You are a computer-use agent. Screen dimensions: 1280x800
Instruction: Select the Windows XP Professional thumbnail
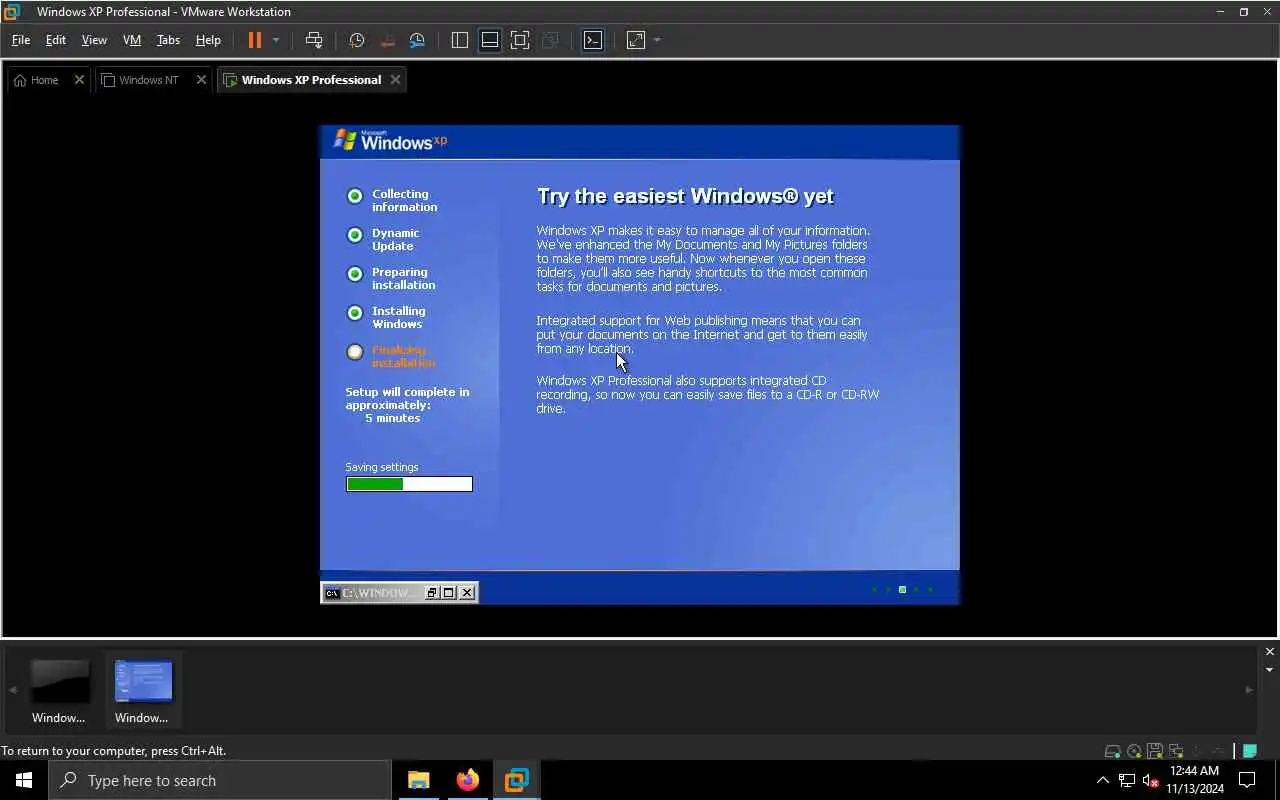point(142,690)
